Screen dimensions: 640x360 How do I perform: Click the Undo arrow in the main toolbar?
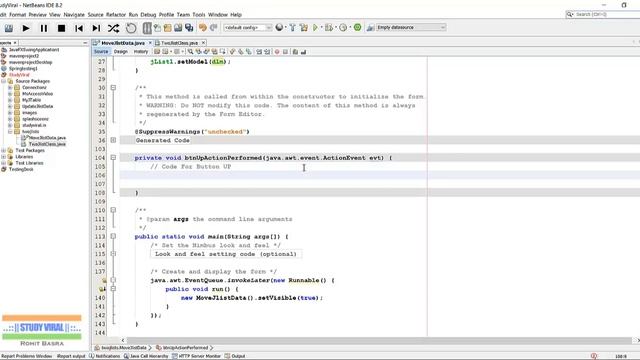203,27
